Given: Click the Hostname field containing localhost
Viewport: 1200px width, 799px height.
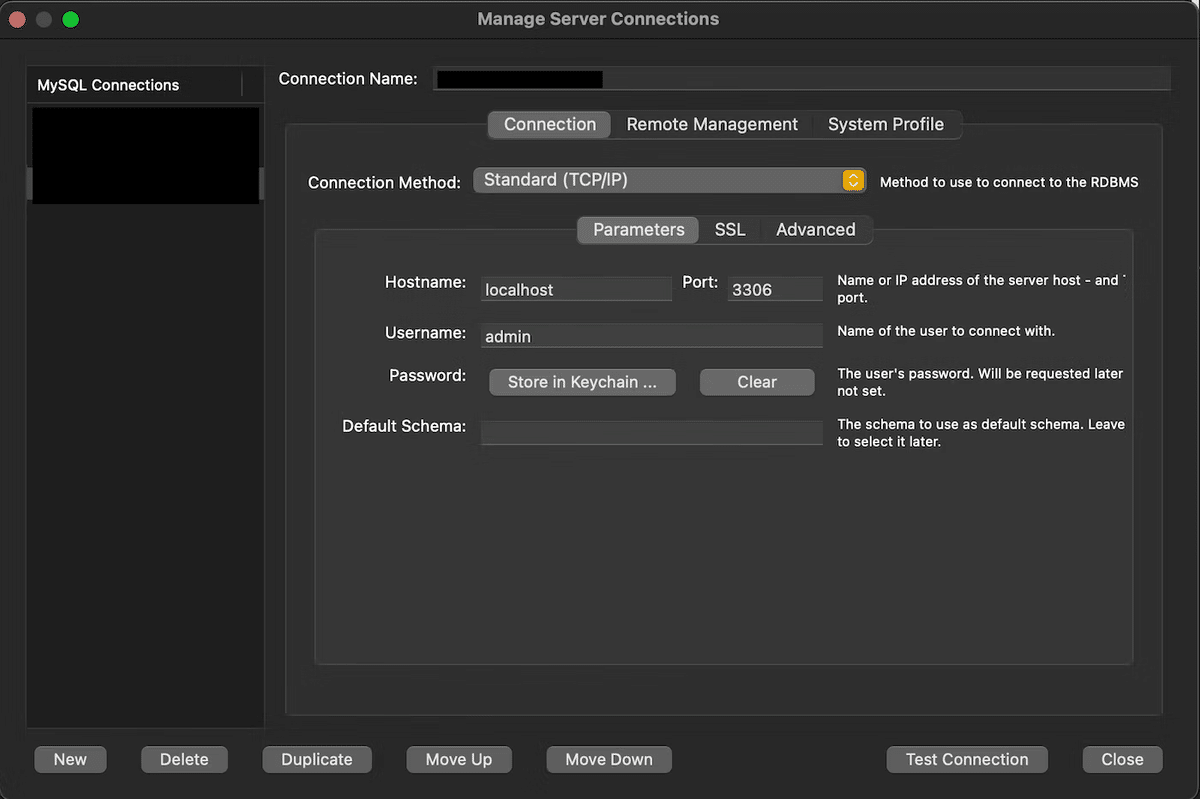Looking at the screenshot, I should [x=576, y=289].
